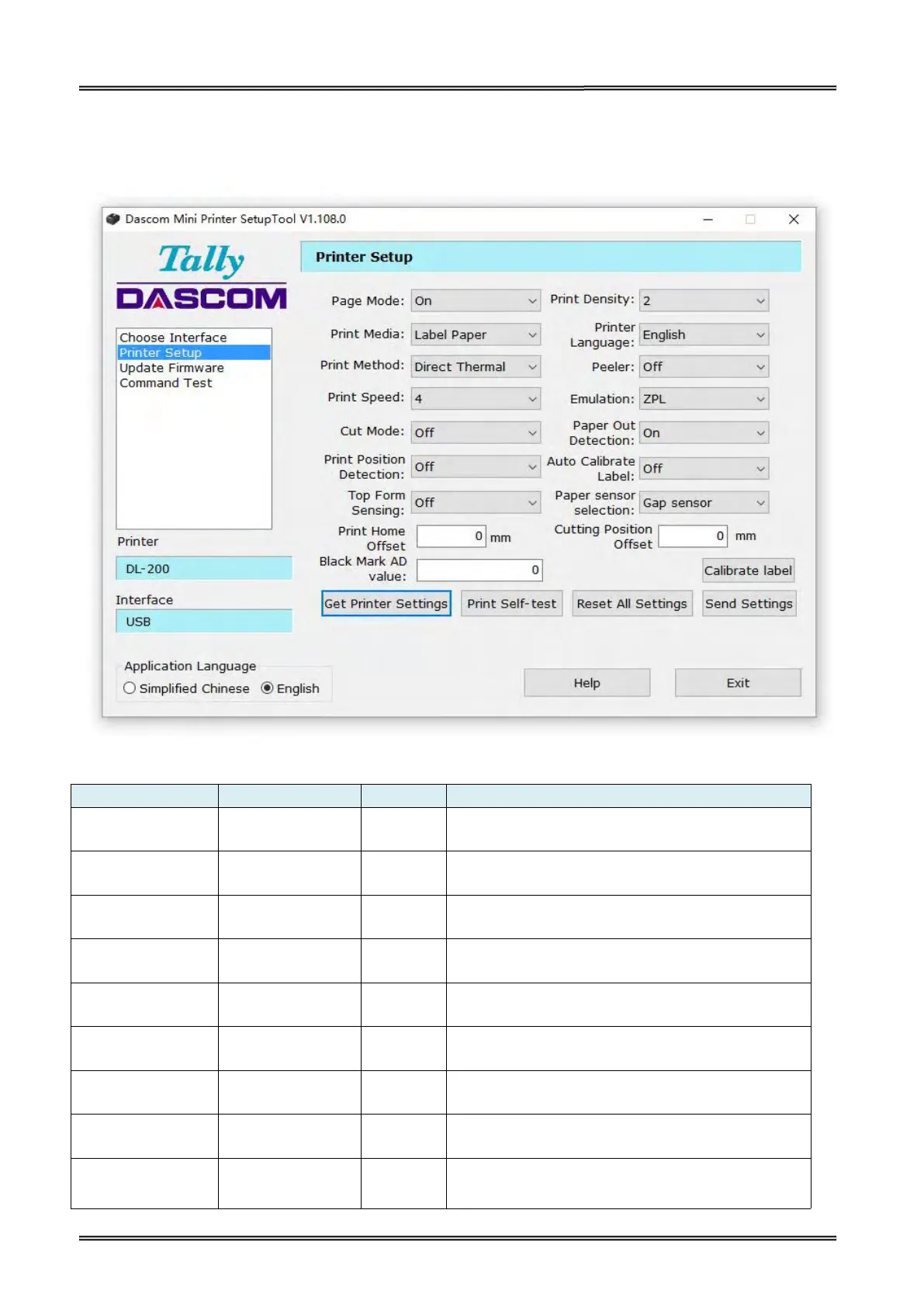Viewport: 924px width, 1307px height.
Task: Open the Print Speed dropdown
Action: (476, 399)
